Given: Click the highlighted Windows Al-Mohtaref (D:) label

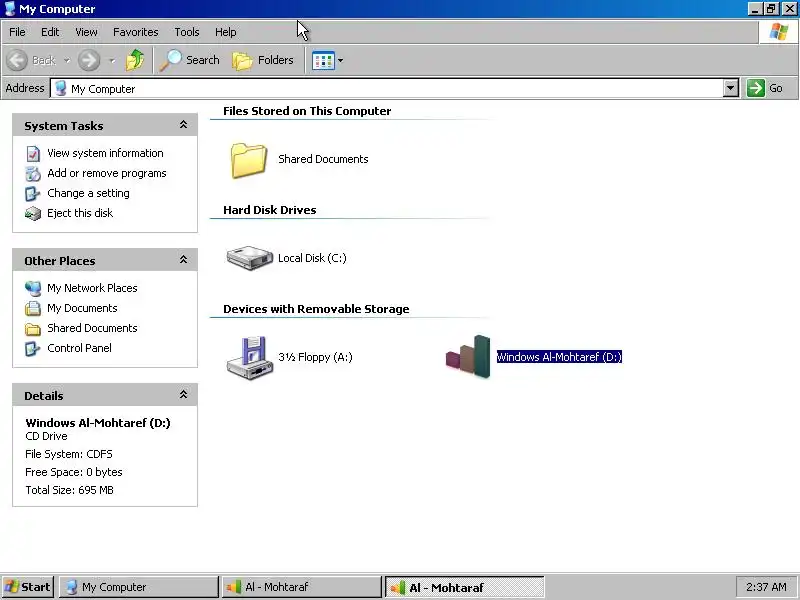Looking at the screenshot, I should pos(559,357).
